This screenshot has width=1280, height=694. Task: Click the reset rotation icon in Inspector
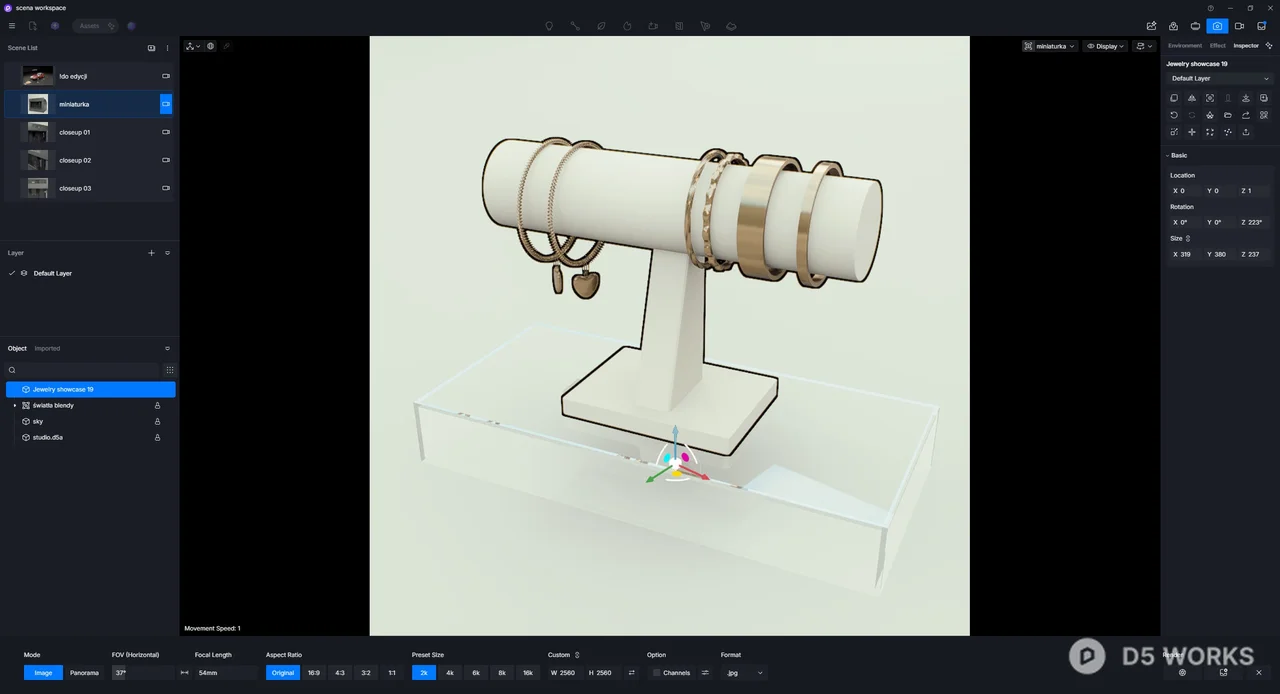1174,115
